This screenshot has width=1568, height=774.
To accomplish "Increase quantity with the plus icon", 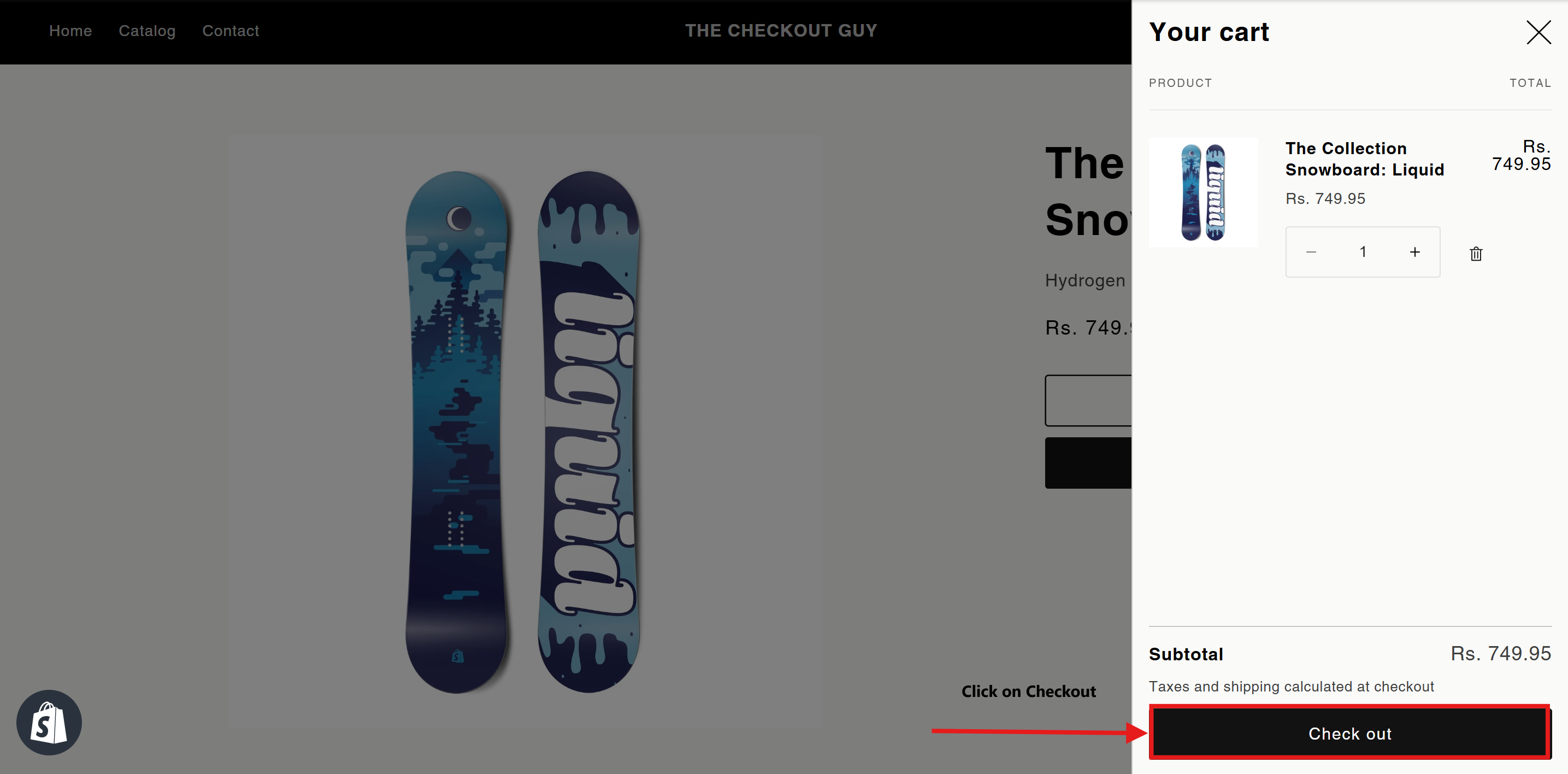I will point(1414,252).
